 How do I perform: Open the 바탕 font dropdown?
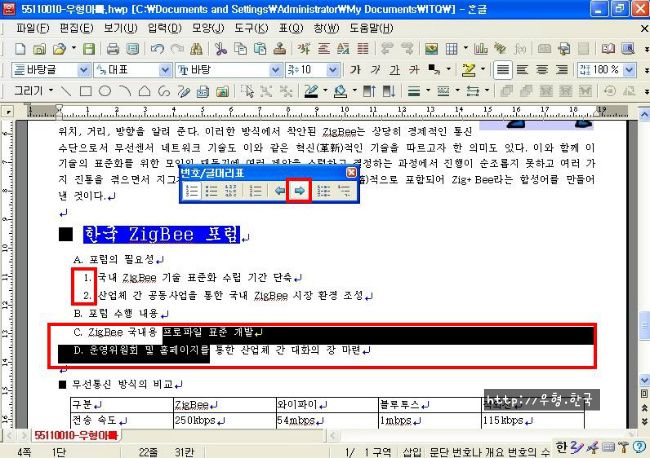click(276, 70)
